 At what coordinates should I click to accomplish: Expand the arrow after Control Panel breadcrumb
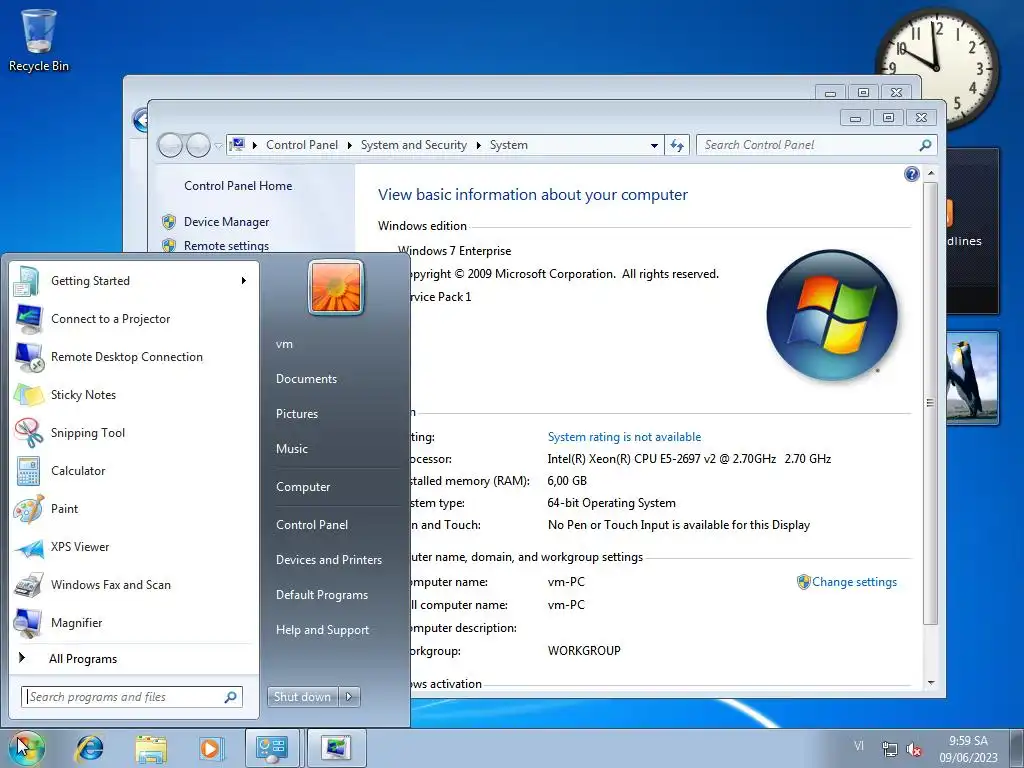[x=349, y=145]
